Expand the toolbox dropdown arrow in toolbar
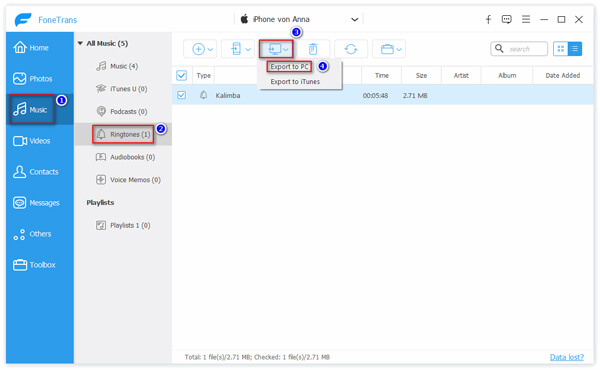The height and width of the screenshot is (370, 600). click(399, 49)
